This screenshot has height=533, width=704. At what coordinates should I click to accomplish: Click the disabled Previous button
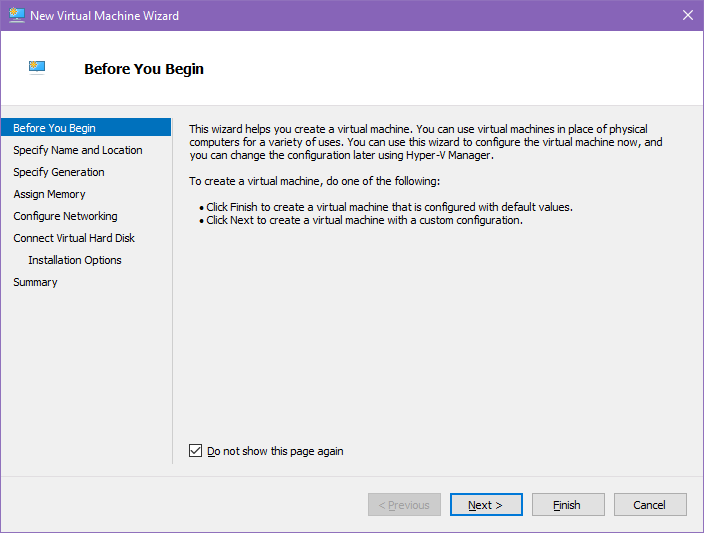404,505
